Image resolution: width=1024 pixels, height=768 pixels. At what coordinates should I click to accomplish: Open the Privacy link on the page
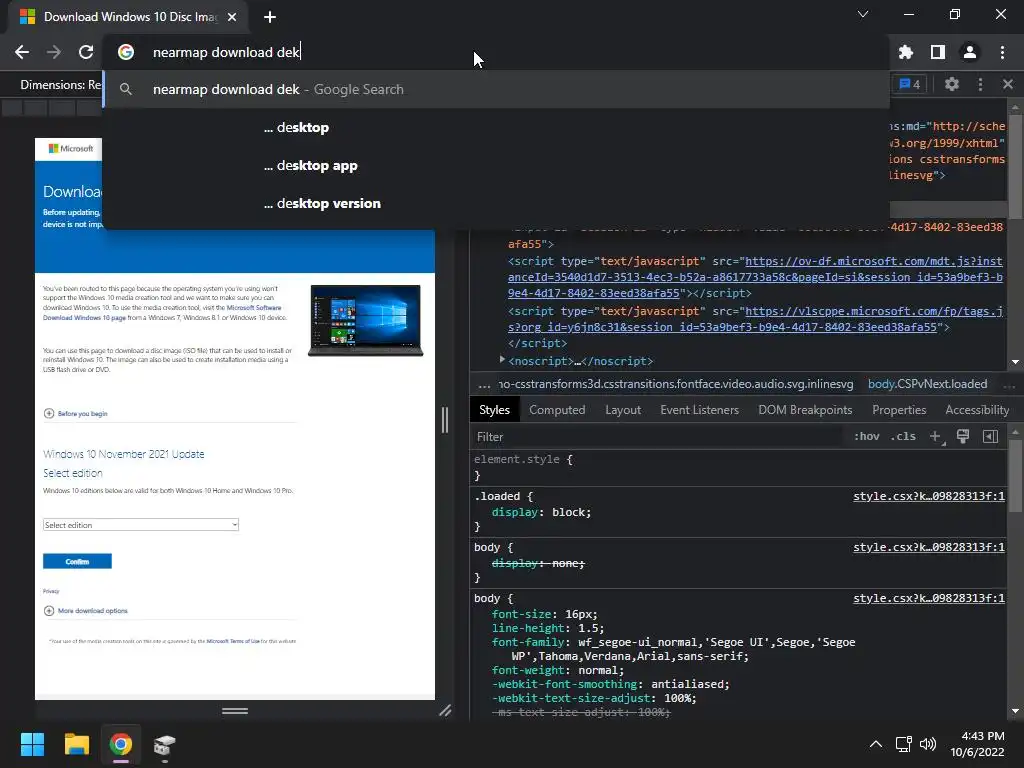[x=51, y=591]
